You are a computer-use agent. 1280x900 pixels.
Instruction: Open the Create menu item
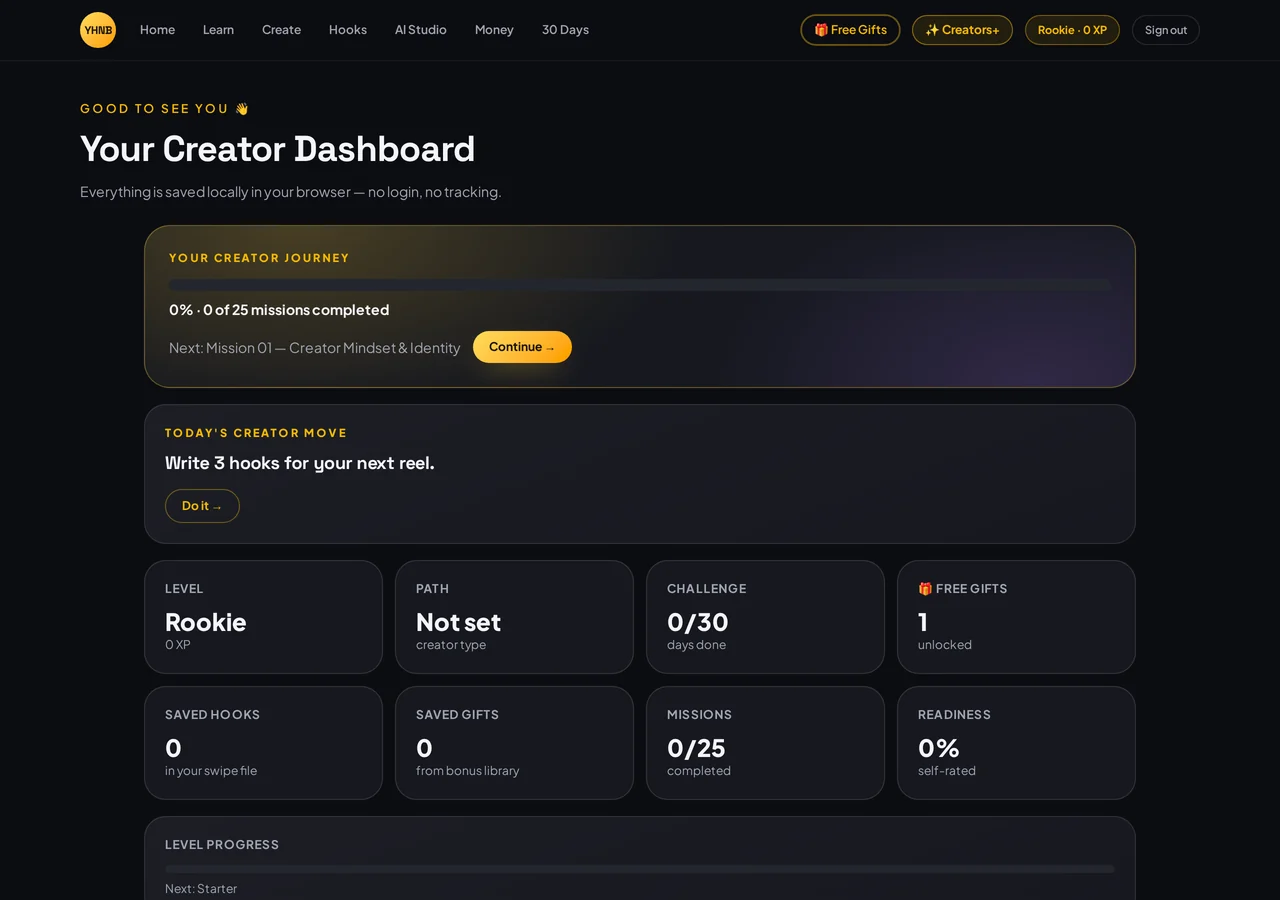[281, 30]
